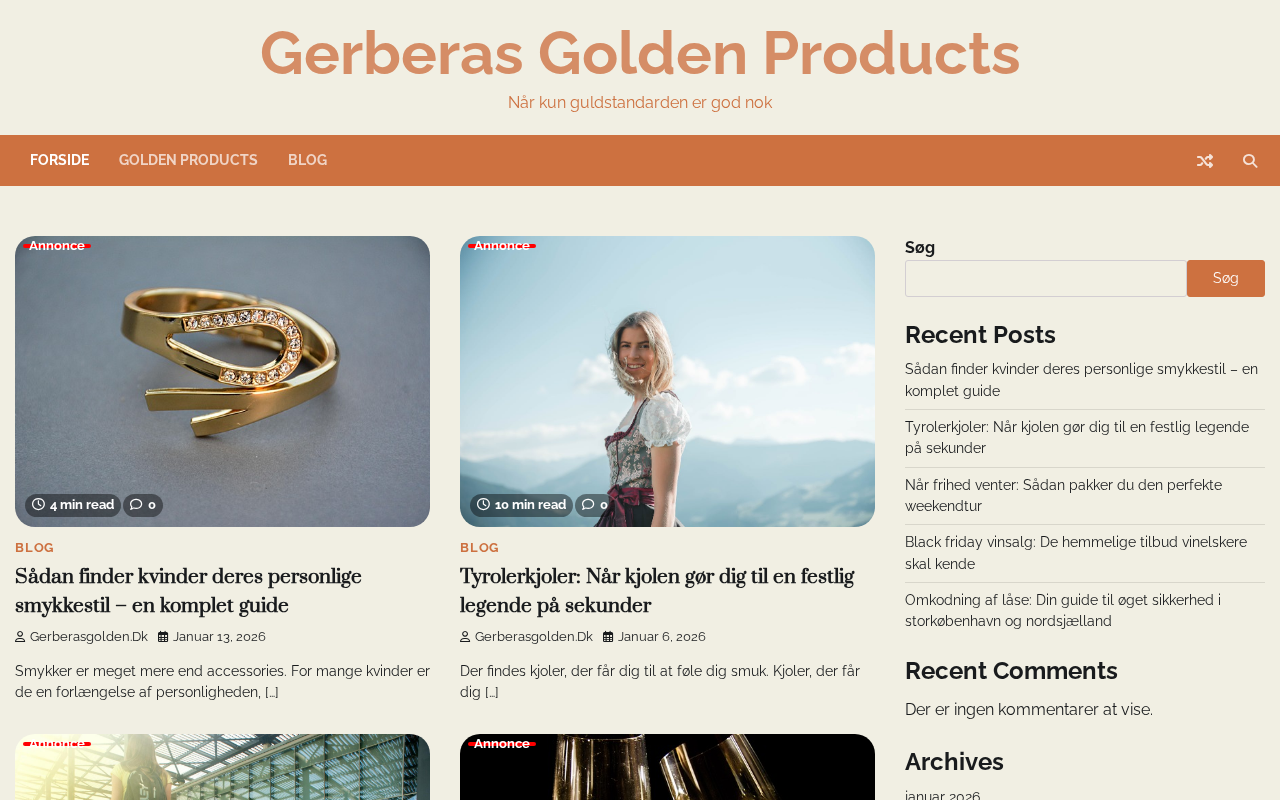
Task: Open the Forside menu item
Action: (x=59, y=160)
